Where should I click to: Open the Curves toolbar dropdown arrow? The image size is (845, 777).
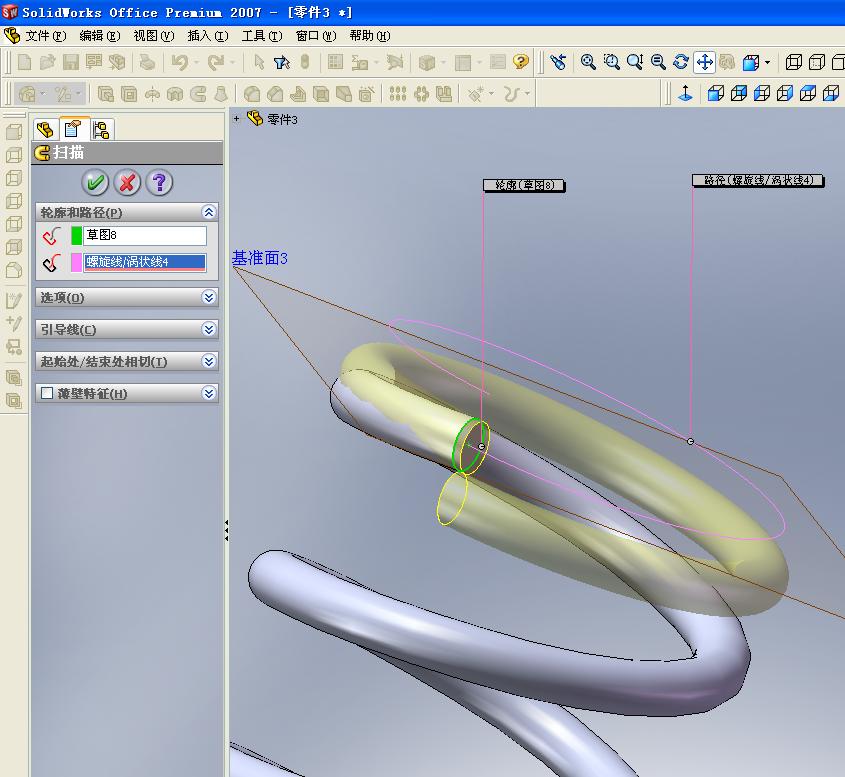[x=528, y=94]
